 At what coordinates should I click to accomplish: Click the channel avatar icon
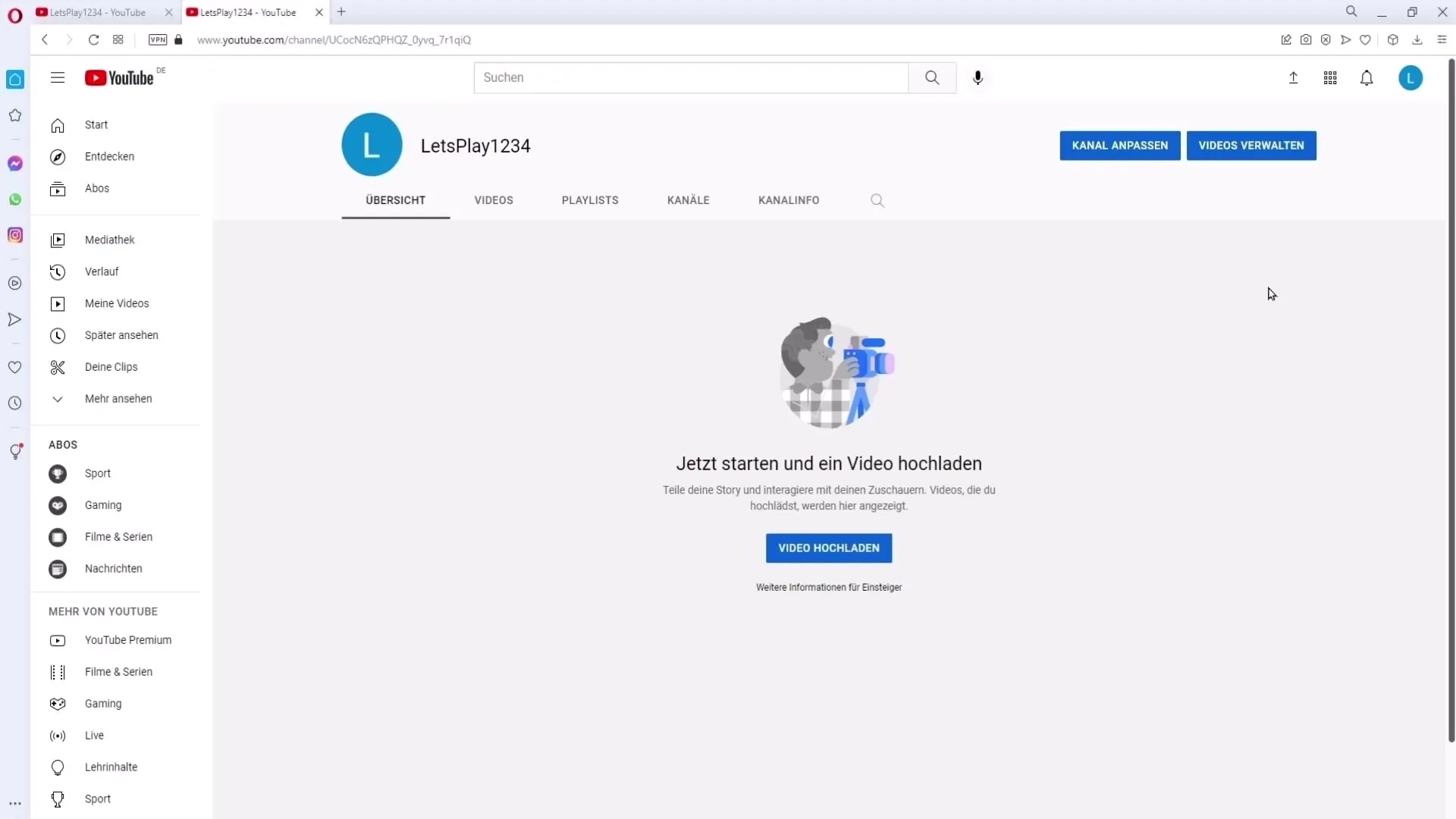pos(371,145)
